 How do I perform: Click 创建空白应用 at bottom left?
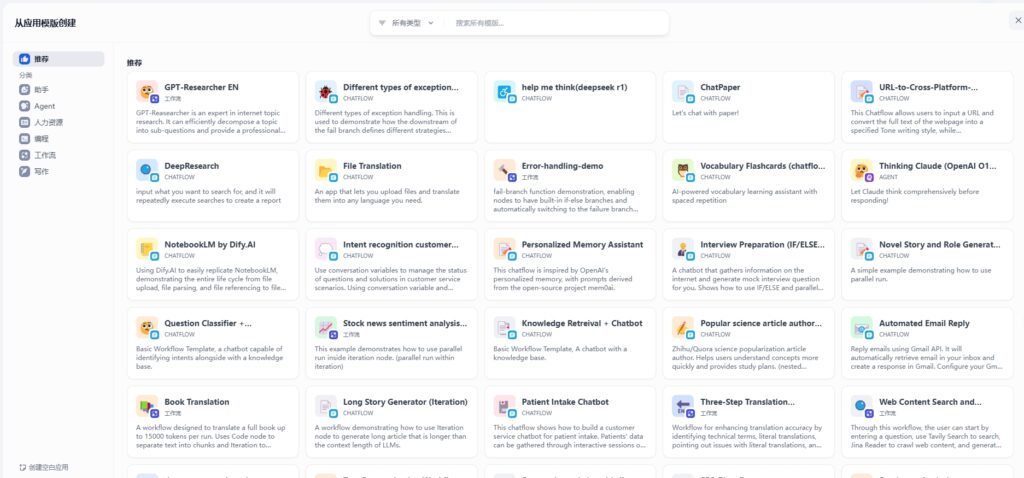pyautogui.click(x=45, y=467)
